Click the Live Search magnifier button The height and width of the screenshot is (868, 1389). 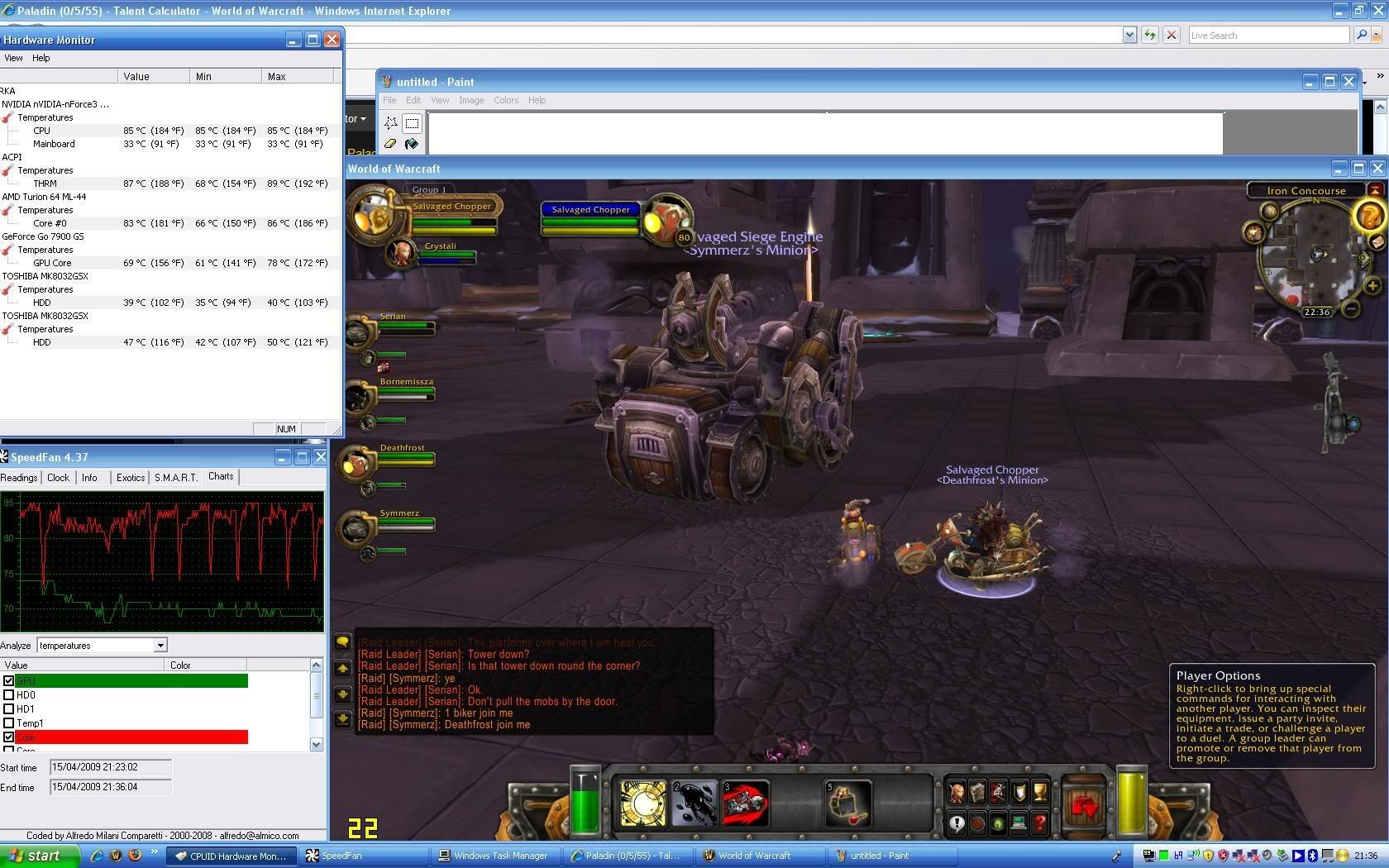click(x=1361, y=35)
